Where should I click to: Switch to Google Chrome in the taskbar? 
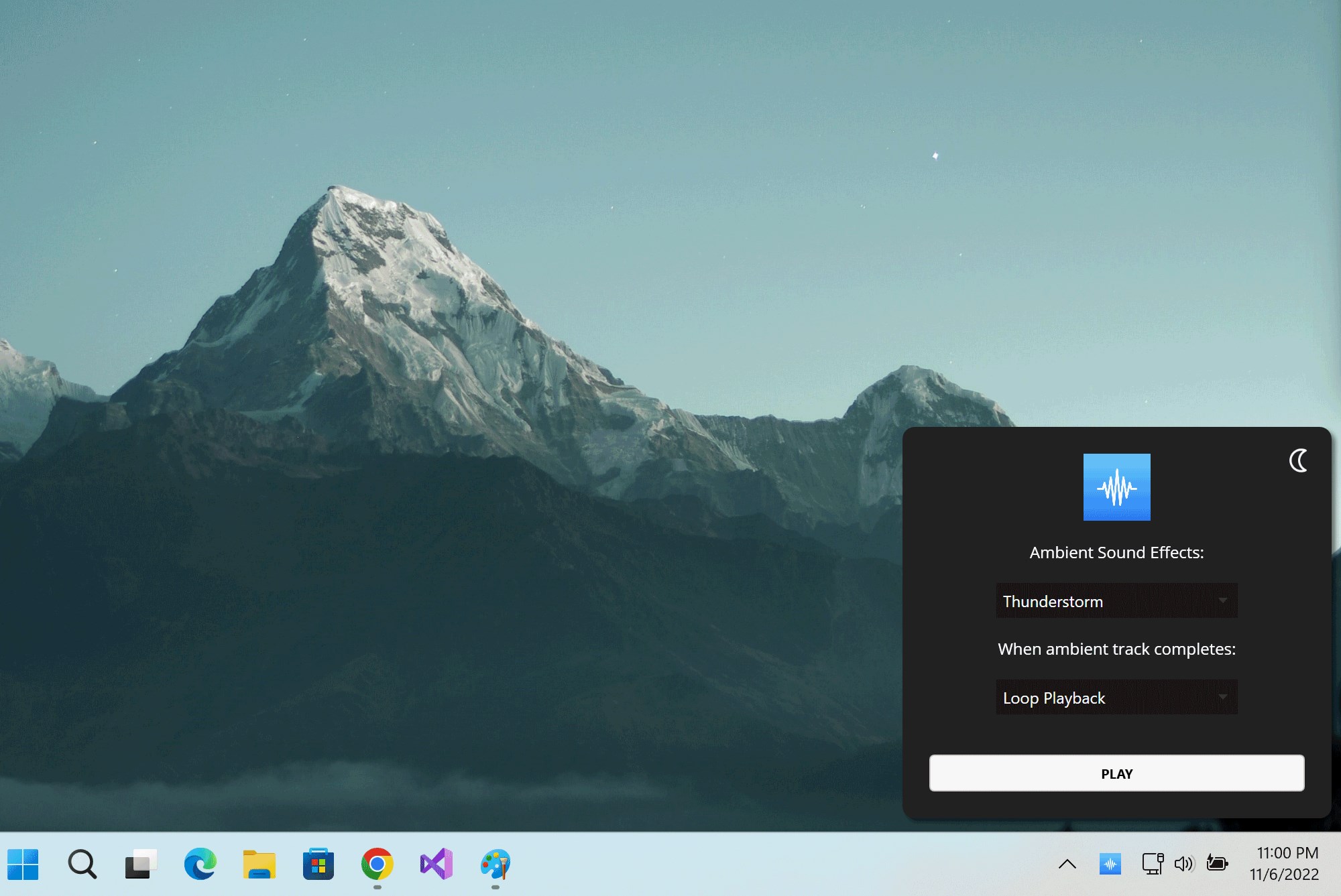377,864
